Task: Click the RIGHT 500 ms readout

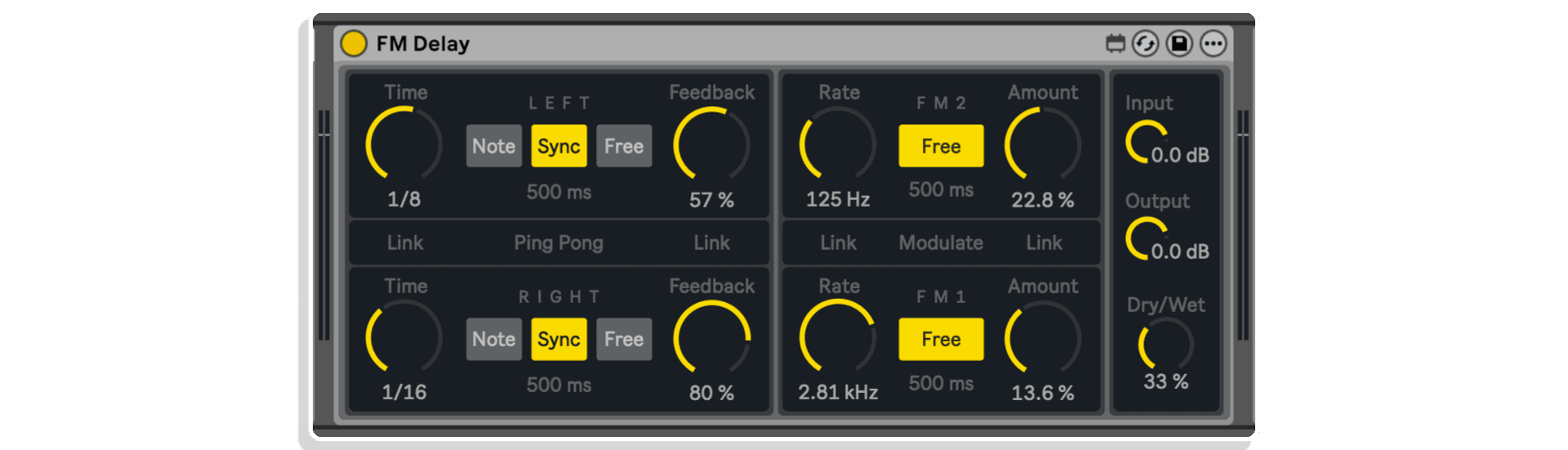Action: point(559,385)
